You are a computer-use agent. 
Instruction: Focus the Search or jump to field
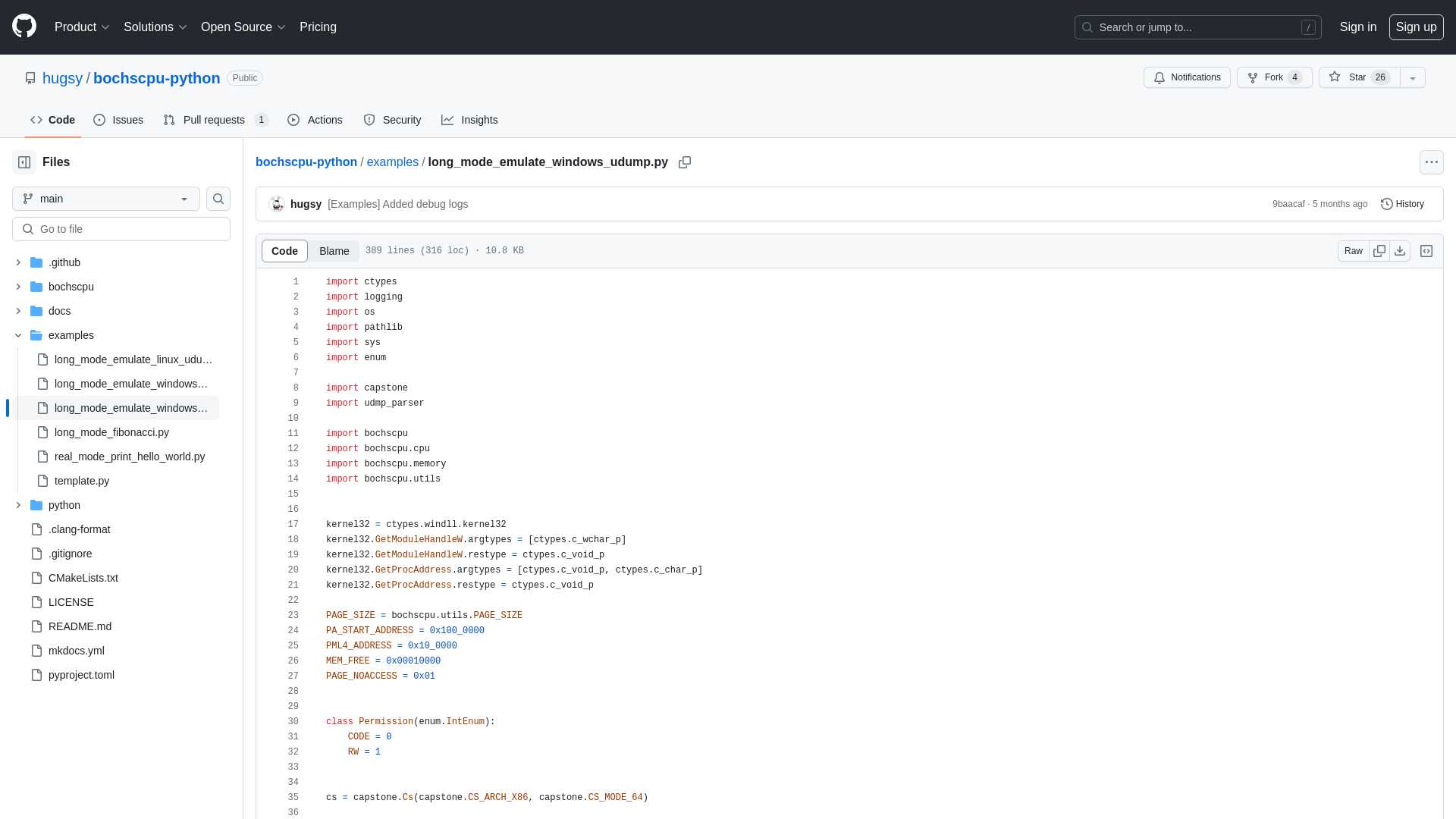point(1197,27)
